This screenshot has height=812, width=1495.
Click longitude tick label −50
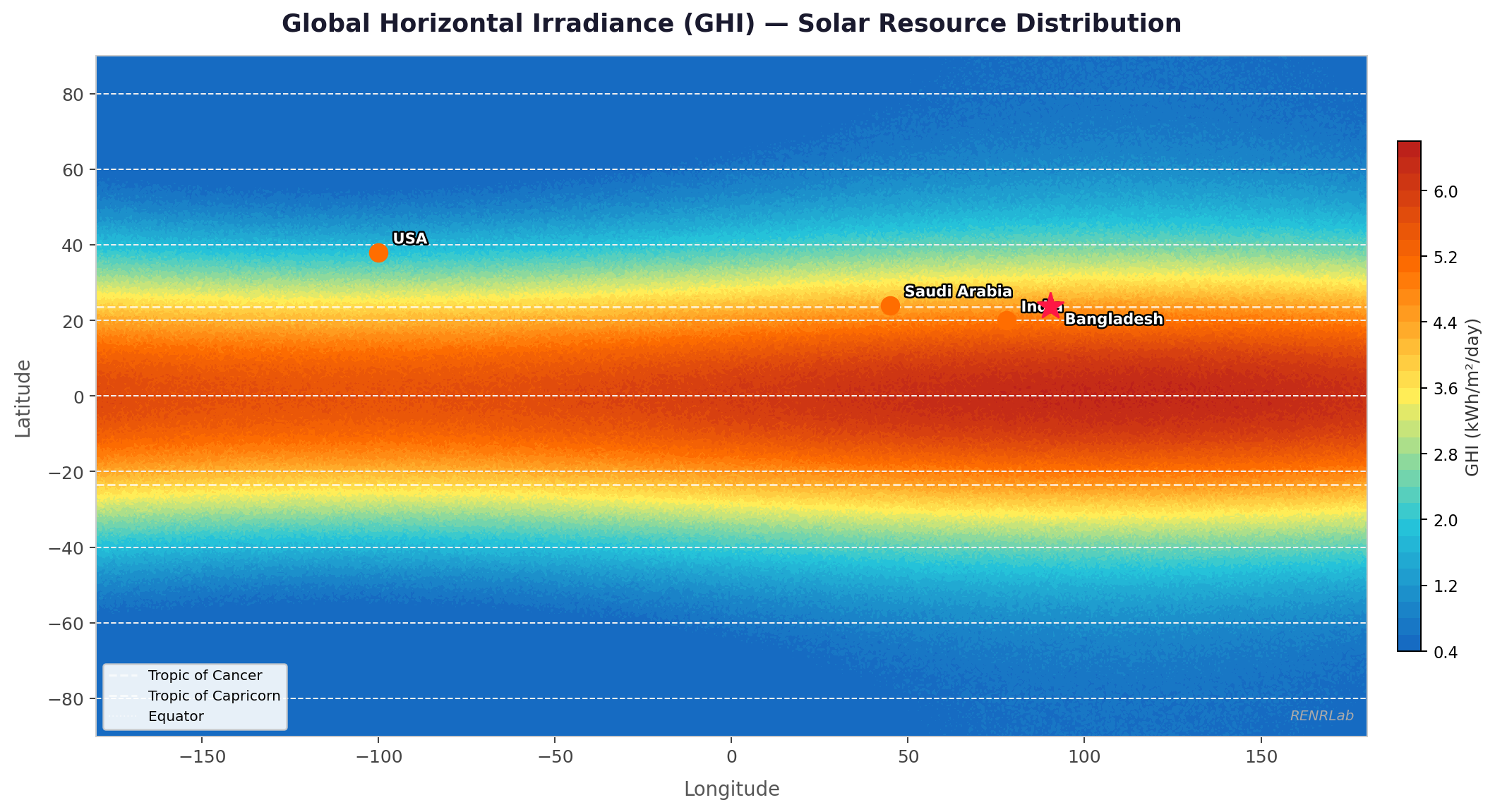tap(555, 757)
